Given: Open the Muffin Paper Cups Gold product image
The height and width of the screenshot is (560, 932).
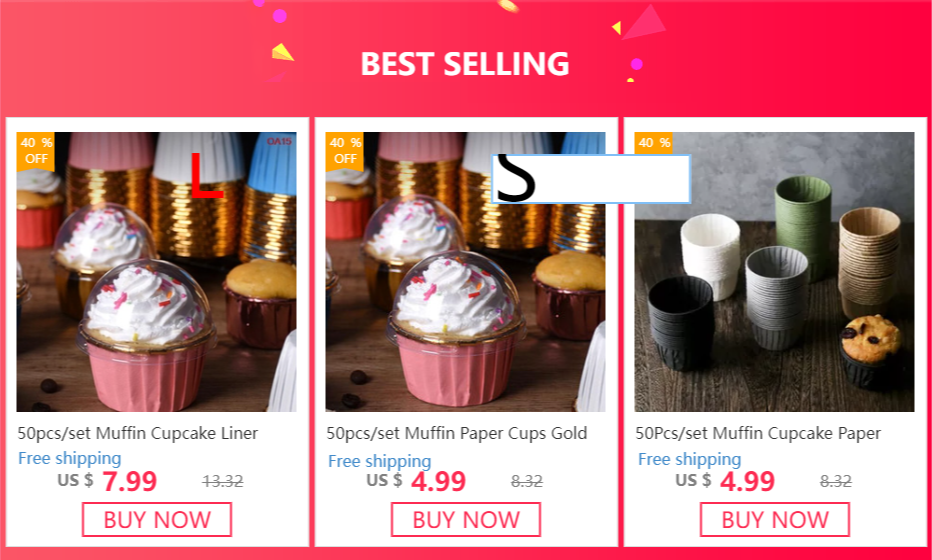Looking at the screenshot, I should 465,272.
